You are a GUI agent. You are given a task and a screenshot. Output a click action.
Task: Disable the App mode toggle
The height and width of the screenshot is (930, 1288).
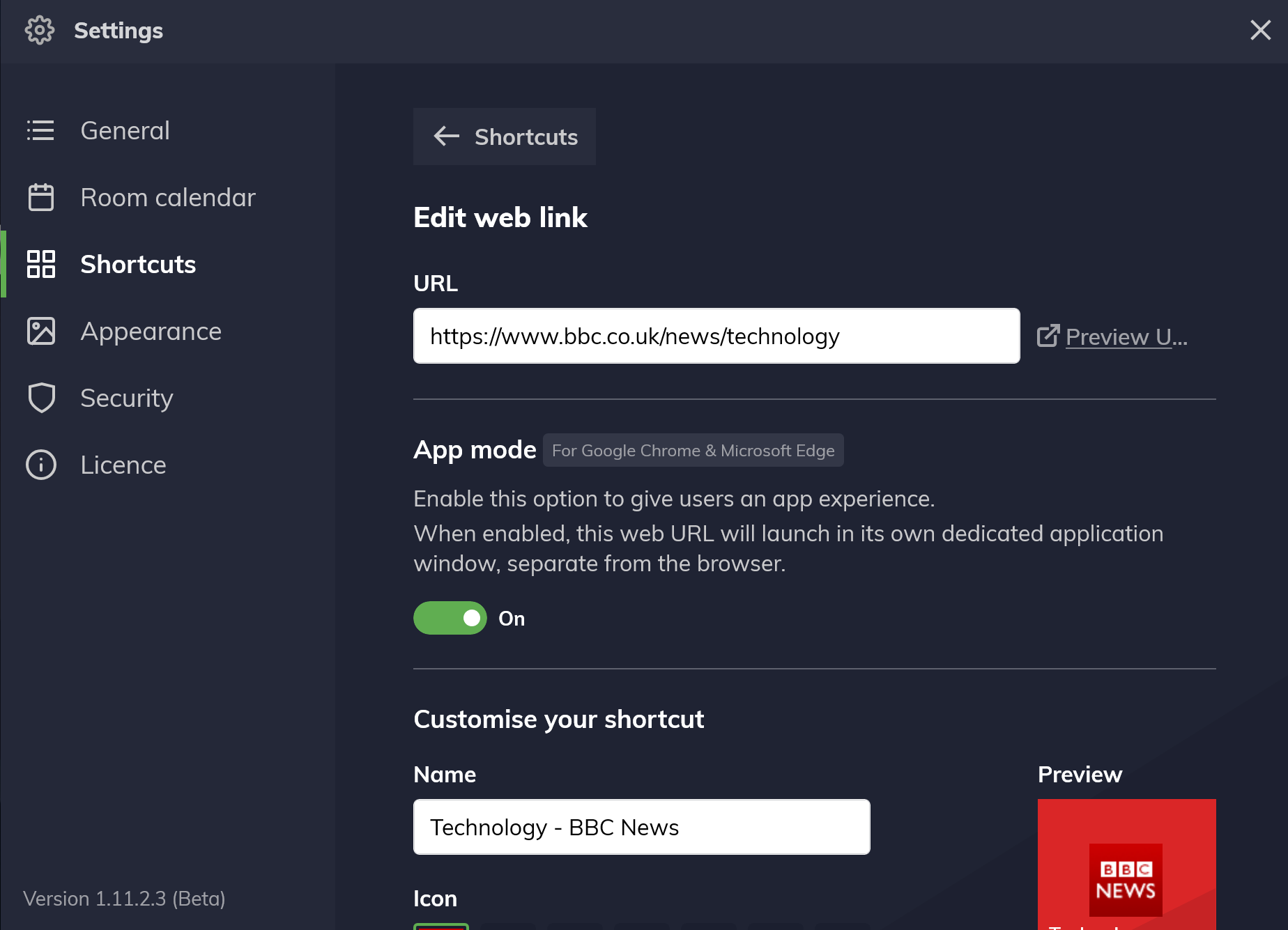pos(450,618)
